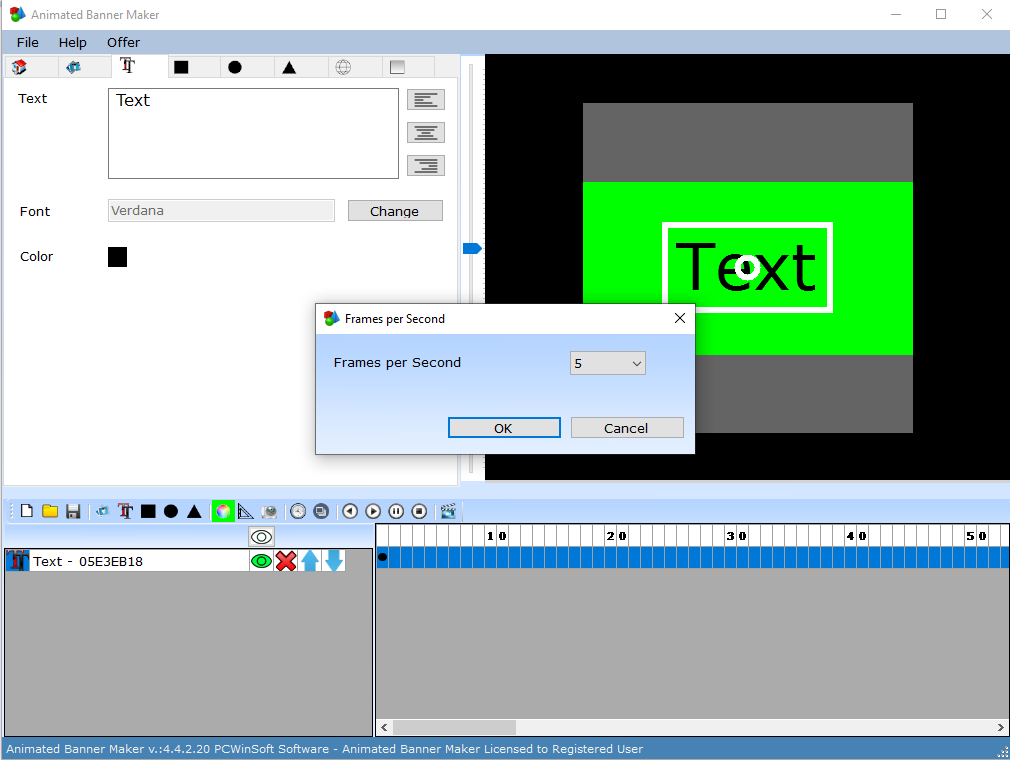Add an image layer from toolbar

(x=102, y=511)
